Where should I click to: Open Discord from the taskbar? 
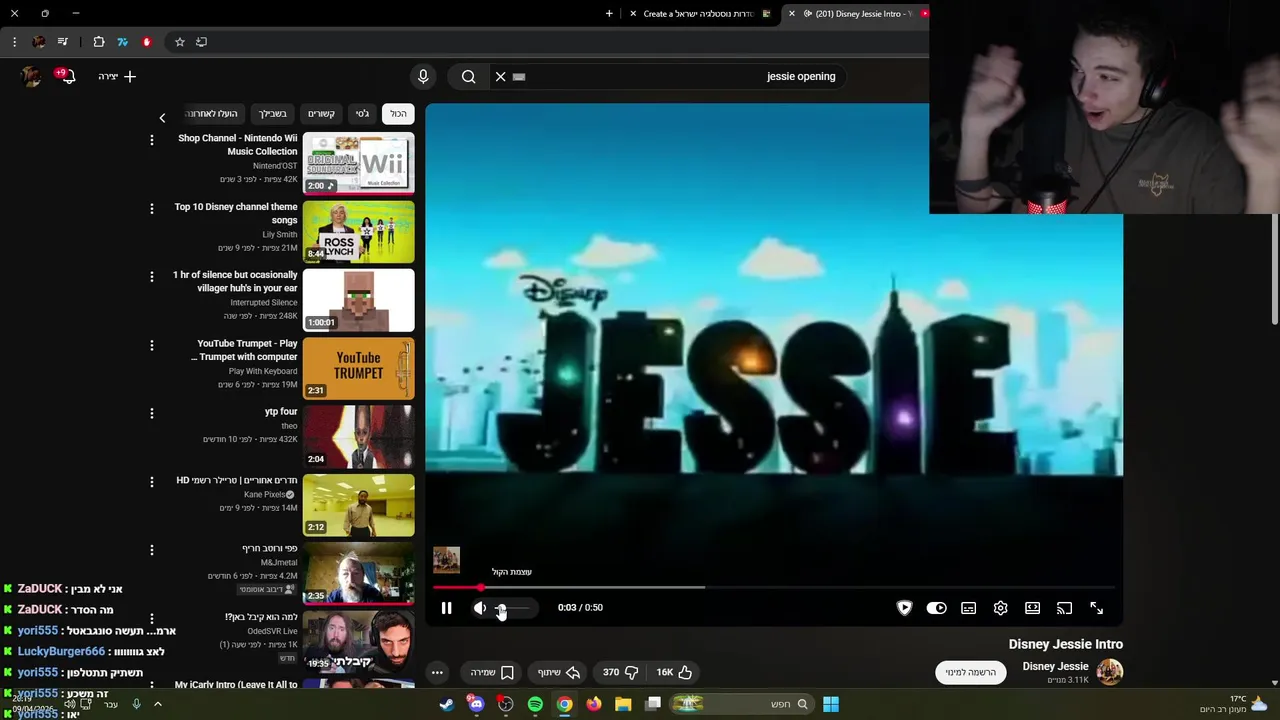(x=476, y=704)
